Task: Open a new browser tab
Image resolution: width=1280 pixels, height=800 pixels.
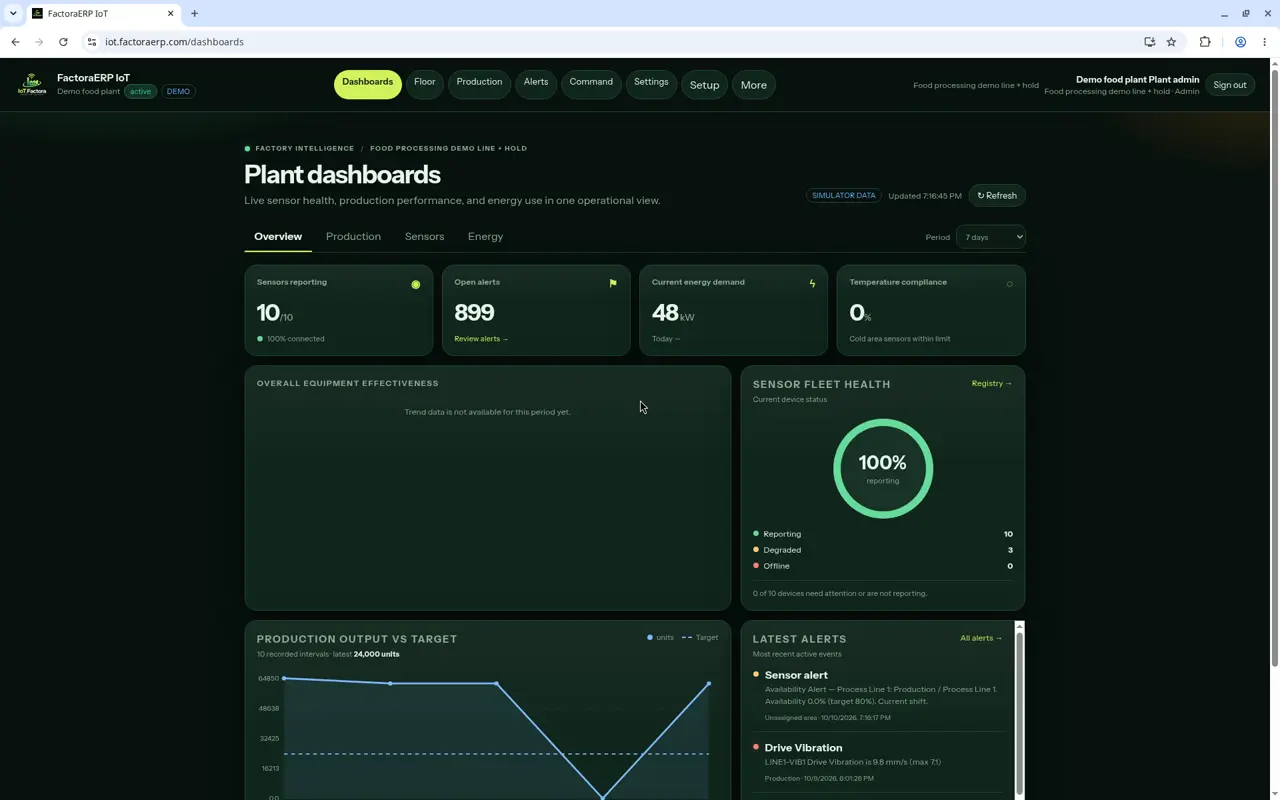Action: [195, 13]
